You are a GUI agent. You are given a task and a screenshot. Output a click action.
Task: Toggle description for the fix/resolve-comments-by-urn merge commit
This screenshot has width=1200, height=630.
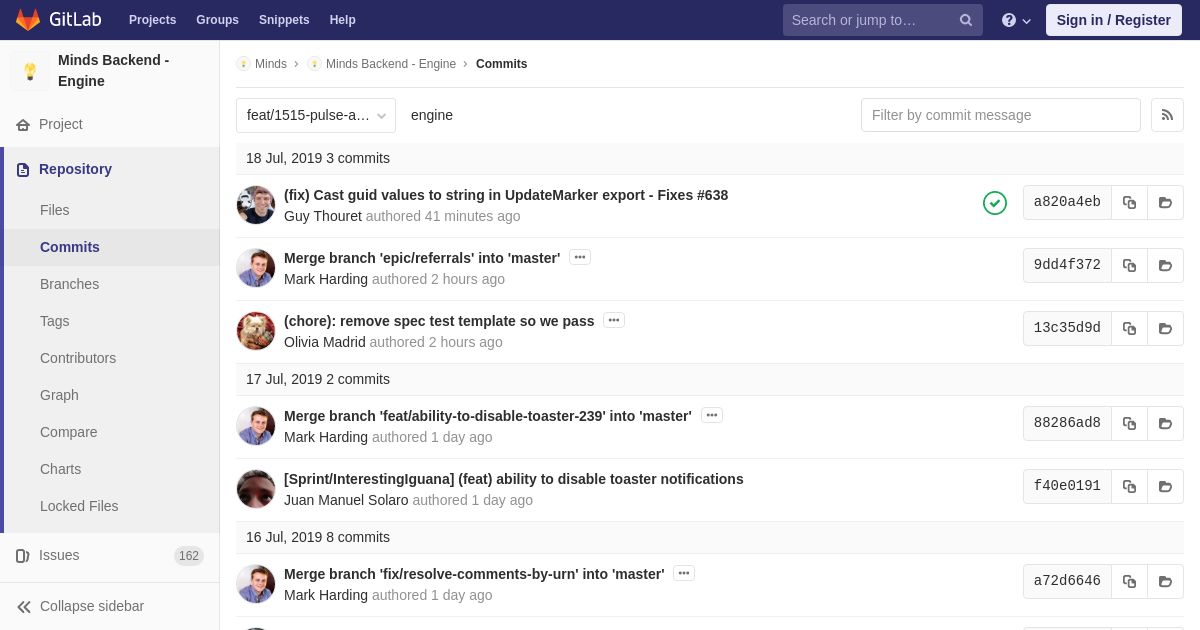click(x=684, y=573)
